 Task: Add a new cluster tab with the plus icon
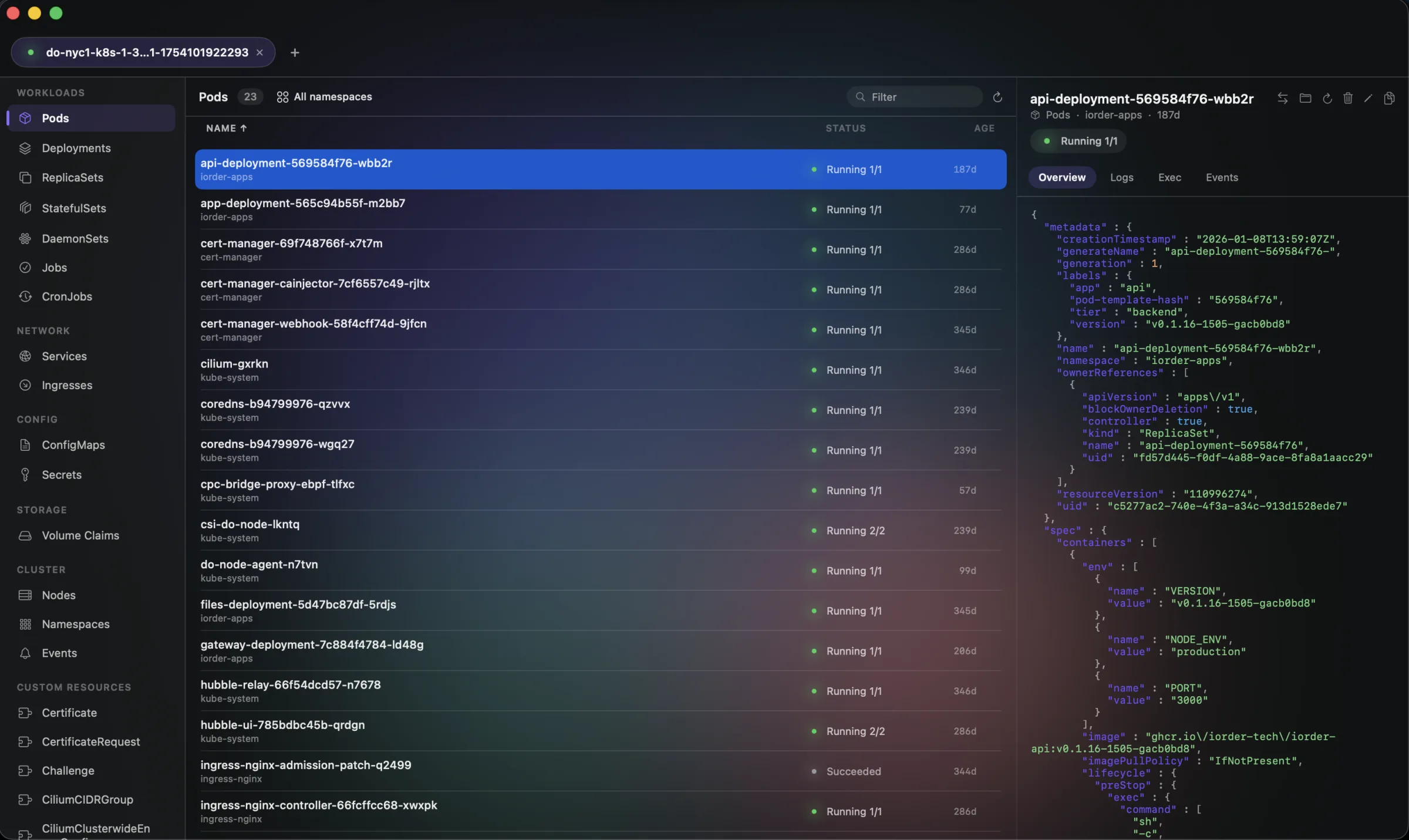[x=295, y=53]
